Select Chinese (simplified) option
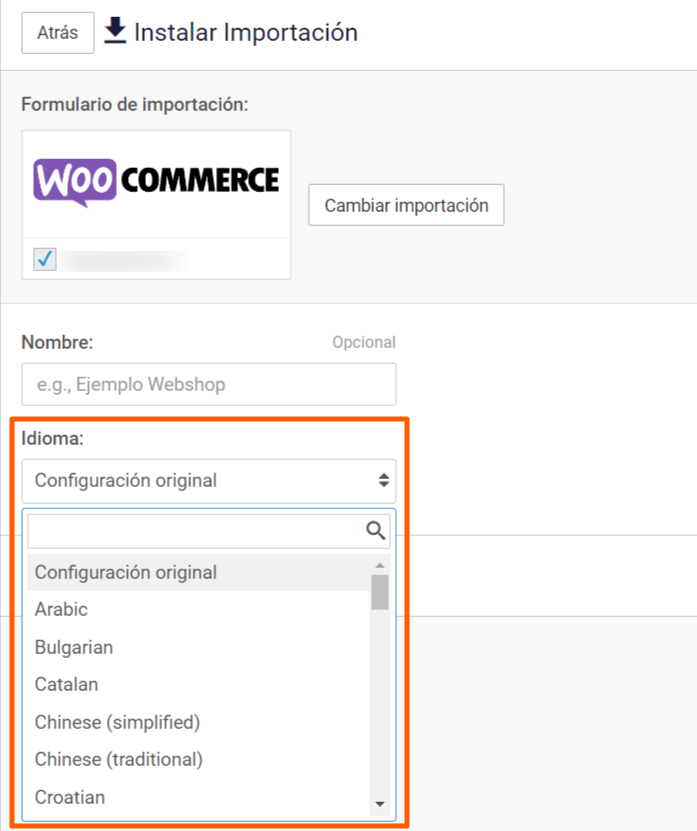697x831 pixels. pyautogui.click(x=199, y=722)
